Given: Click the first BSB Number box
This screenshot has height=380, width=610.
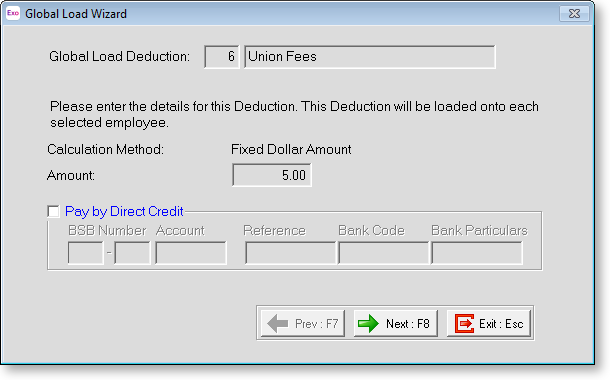Looking at the screenshot, I should coord(86,253).
